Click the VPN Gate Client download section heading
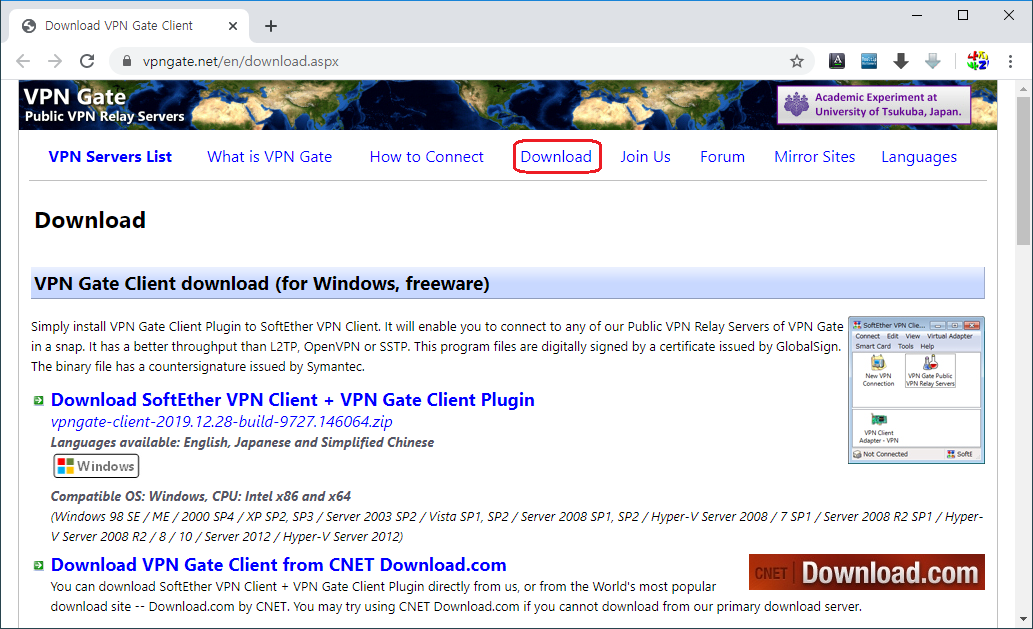The image size is (1033, 629). click(508, 283)
